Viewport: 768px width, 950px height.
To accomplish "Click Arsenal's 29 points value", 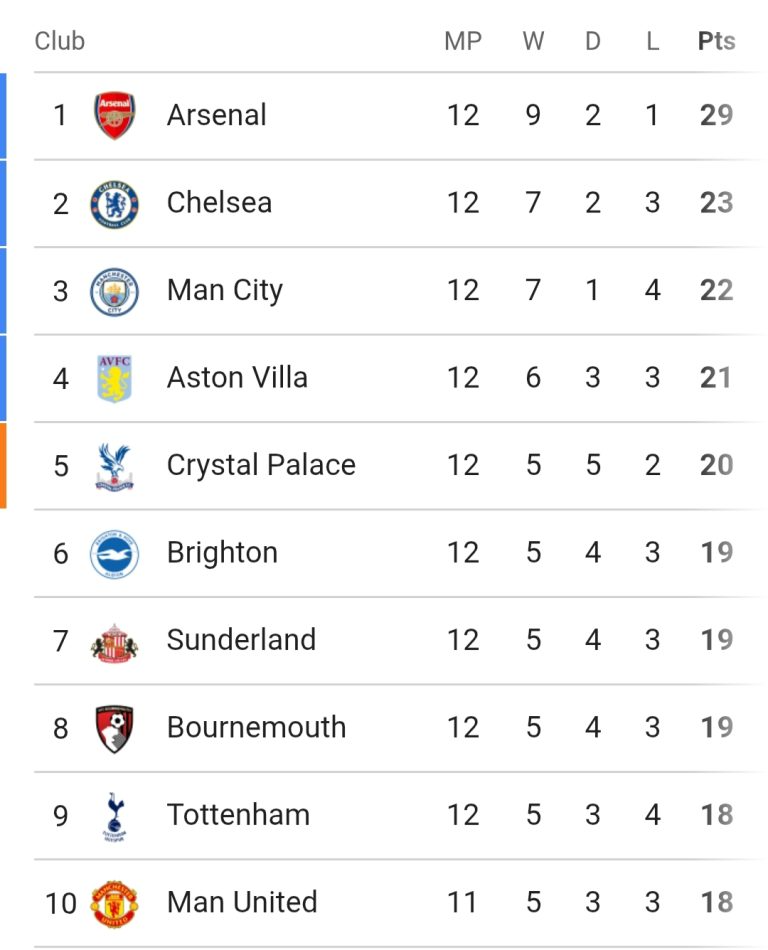I will click(716, 115).
